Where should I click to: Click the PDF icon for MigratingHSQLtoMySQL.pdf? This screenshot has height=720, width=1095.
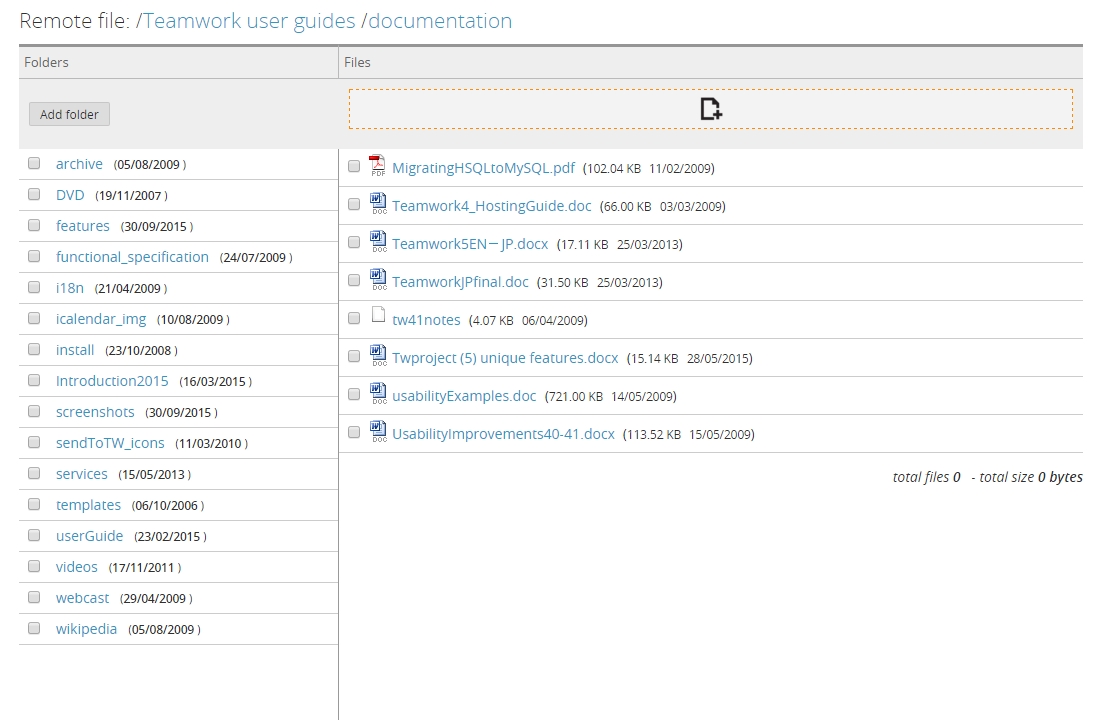pyautogui.click(x=377, y=166)
